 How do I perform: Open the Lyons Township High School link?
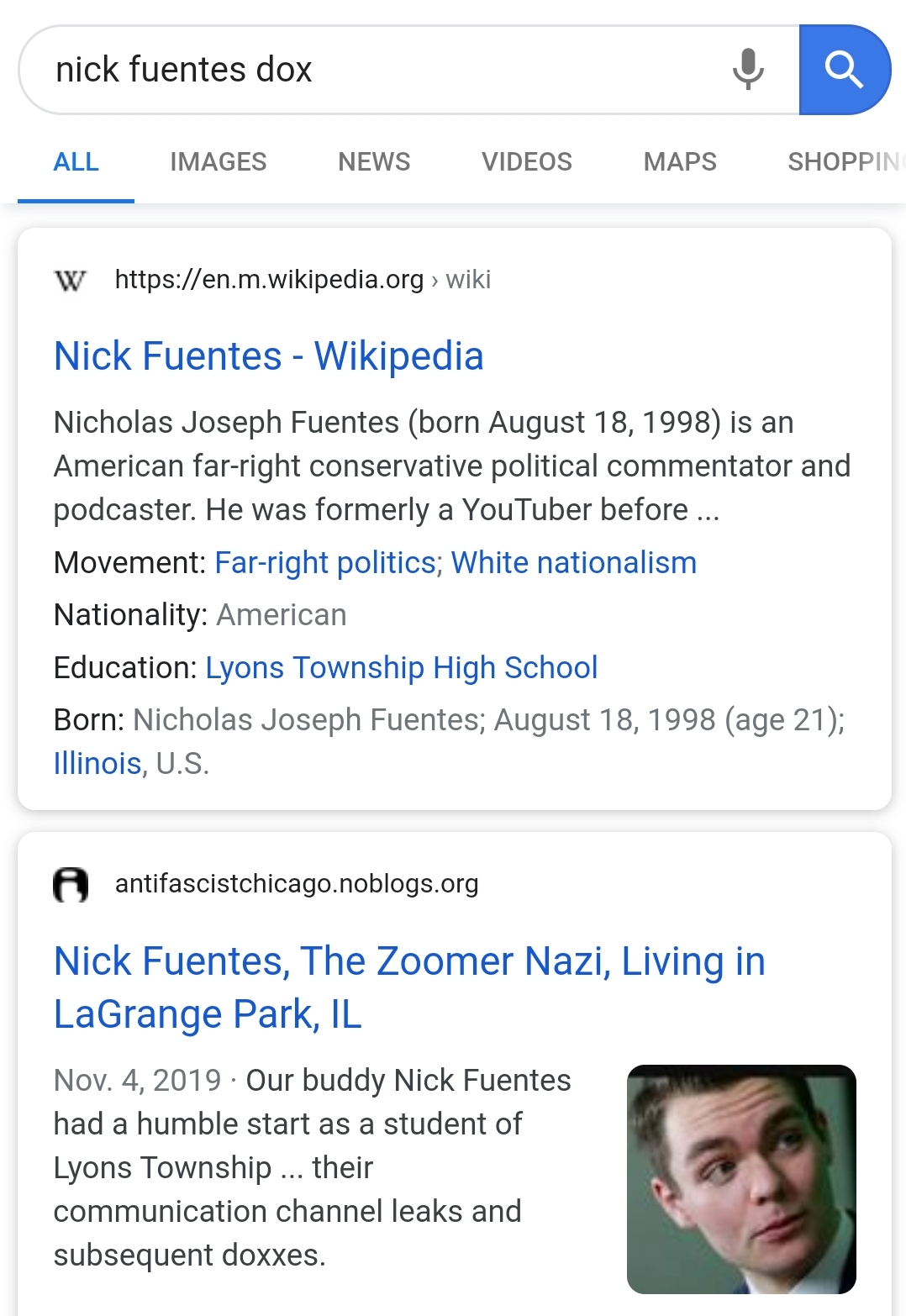pos(402,667)
